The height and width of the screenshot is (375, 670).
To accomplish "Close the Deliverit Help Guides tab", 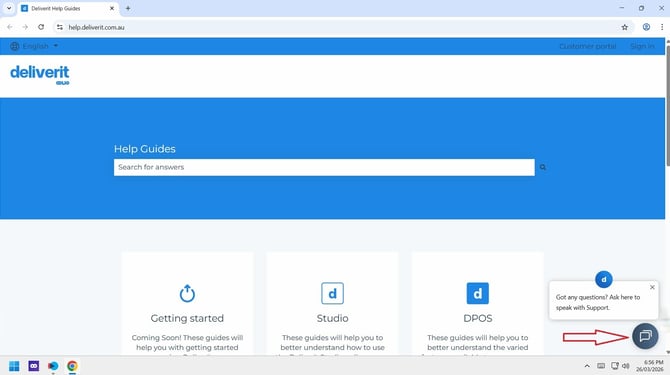I will (x=112, y=8).
